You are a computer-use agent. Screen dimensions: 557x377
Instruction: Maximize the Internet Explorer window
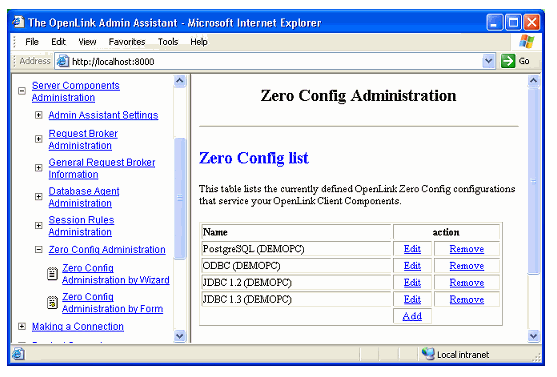513,23
